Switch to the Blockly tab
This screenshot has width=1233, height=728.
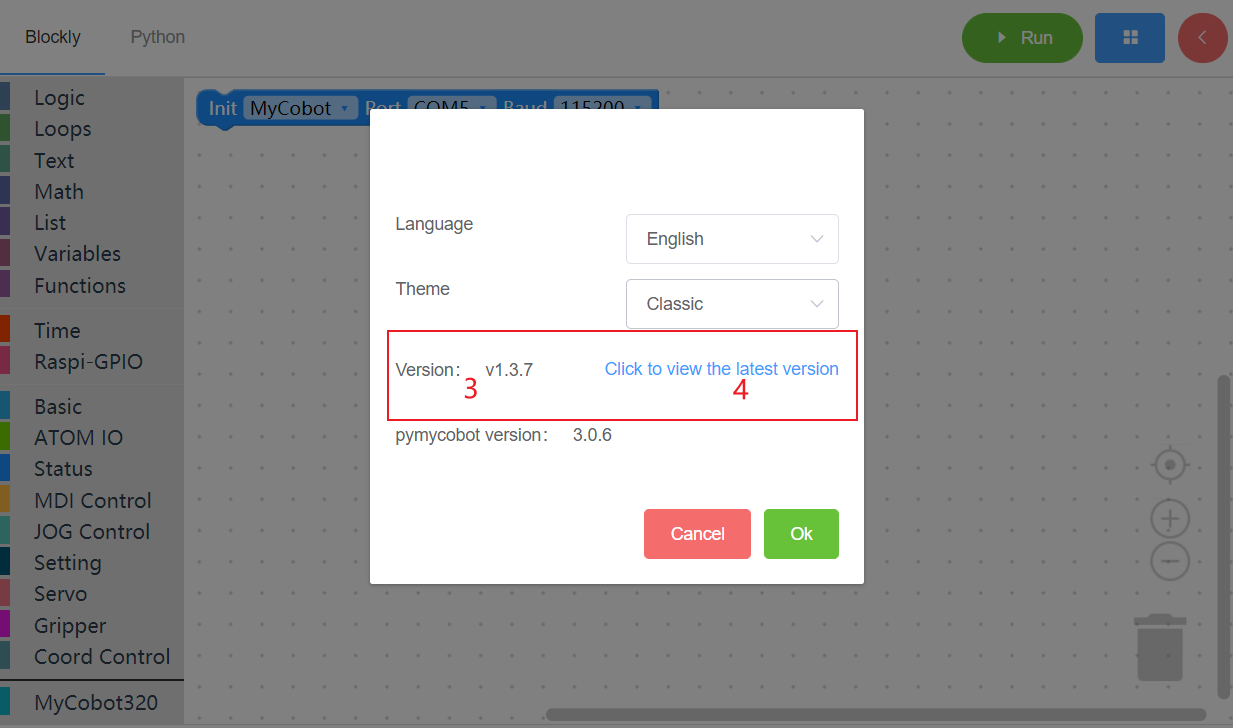click(x=55, y=36)
